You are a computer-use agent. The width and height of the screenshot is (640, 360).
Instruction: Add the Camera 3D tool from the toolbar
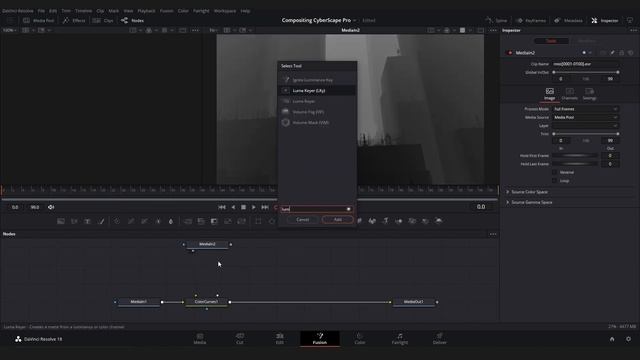[412, 221]
